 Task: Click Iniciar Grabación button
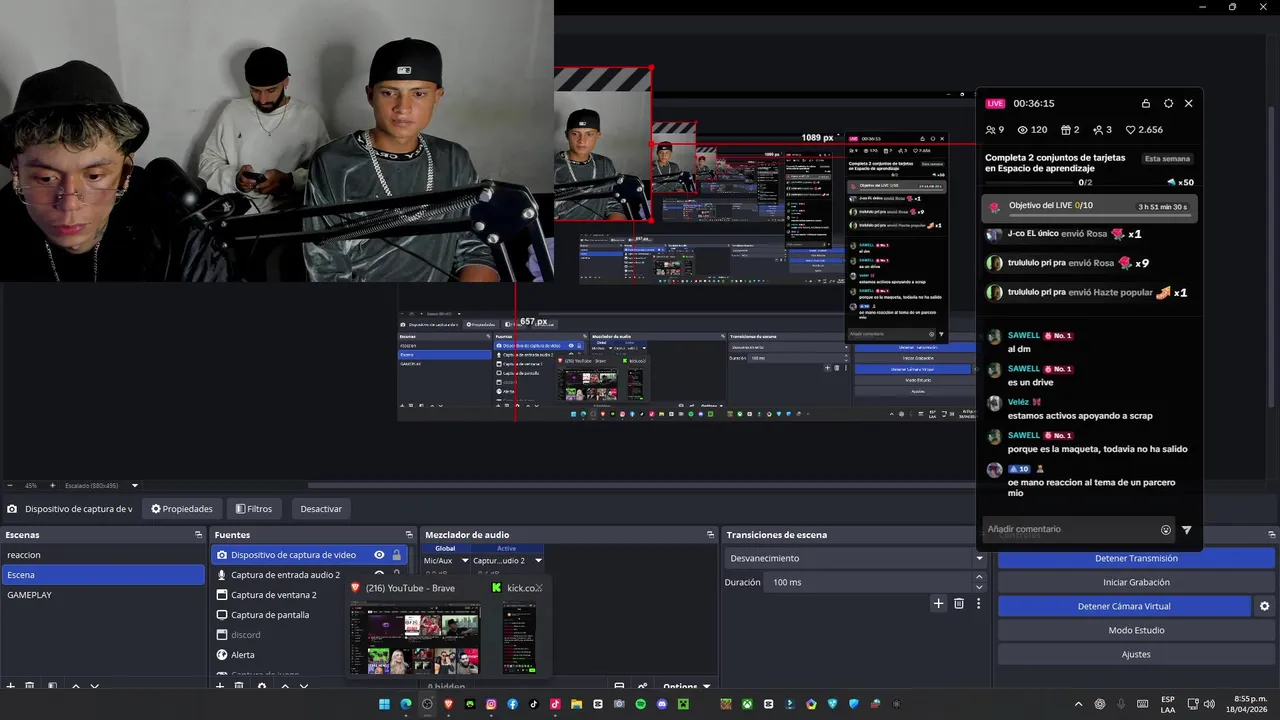coord(1136,582)
